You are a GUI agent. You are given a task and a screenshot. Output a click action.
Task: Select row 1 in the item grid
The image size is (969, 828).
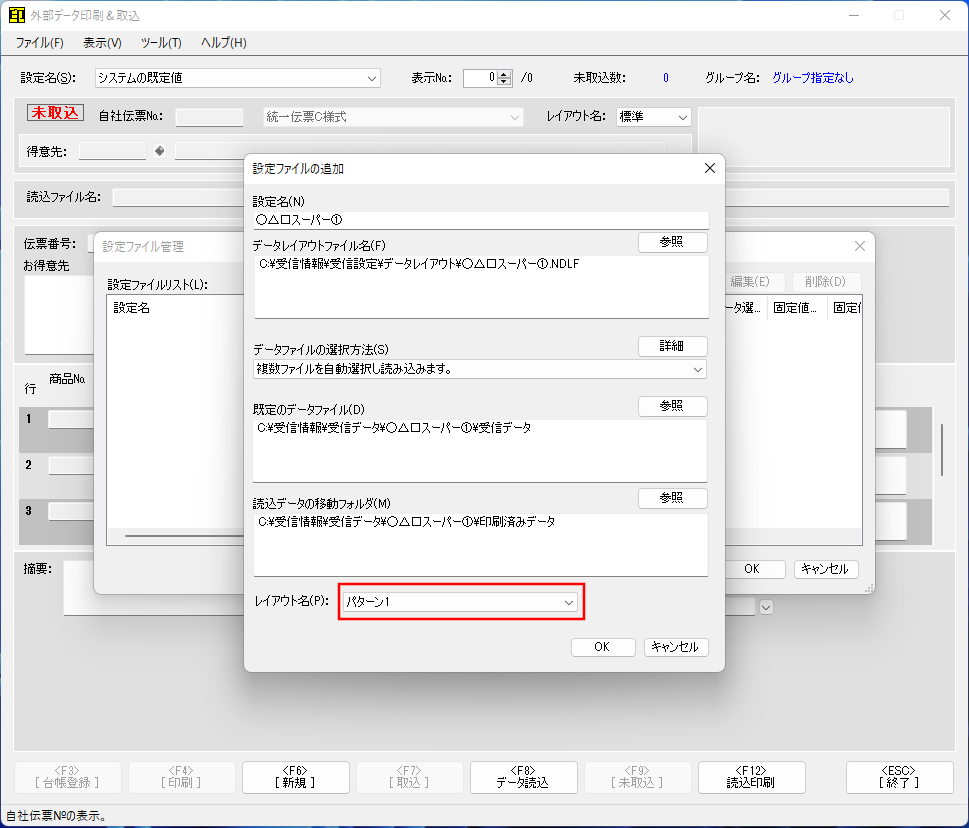coord(28,419)
